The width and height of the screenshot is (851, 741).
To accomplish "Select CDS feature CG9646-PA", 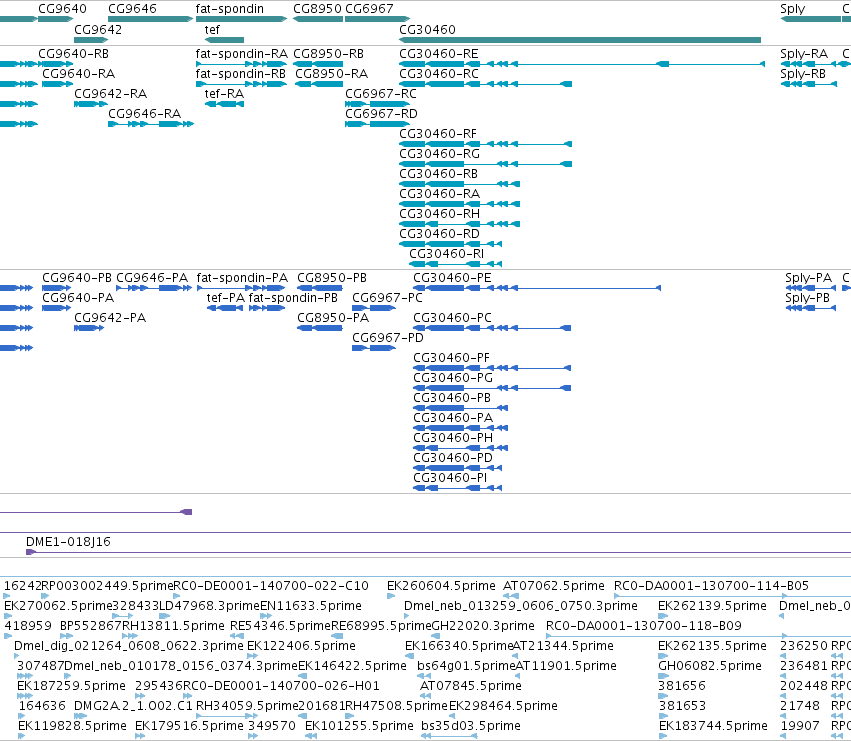I will click(x=152, y=278).
